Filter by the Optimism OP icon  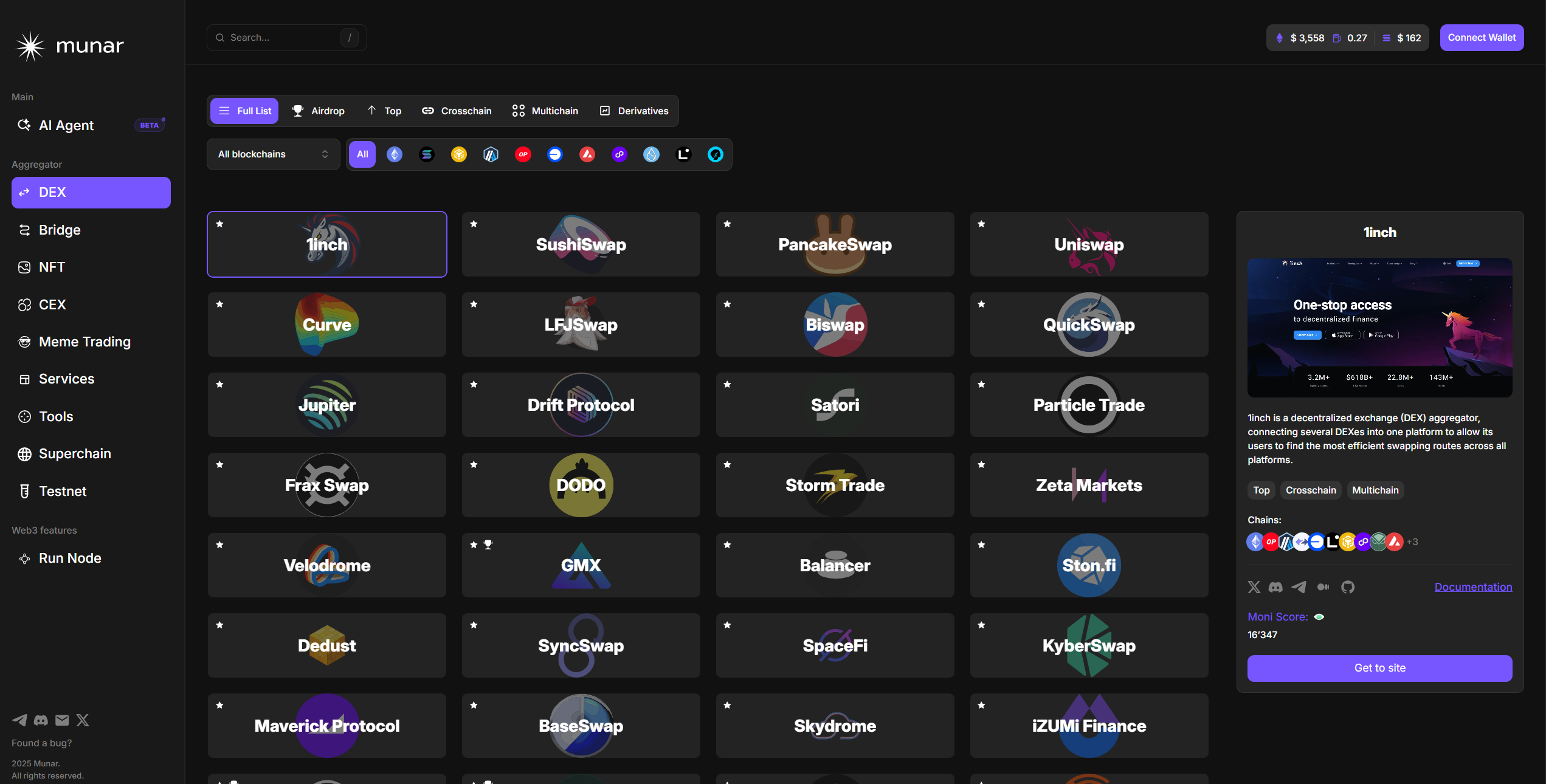click(x=523, y=154)
